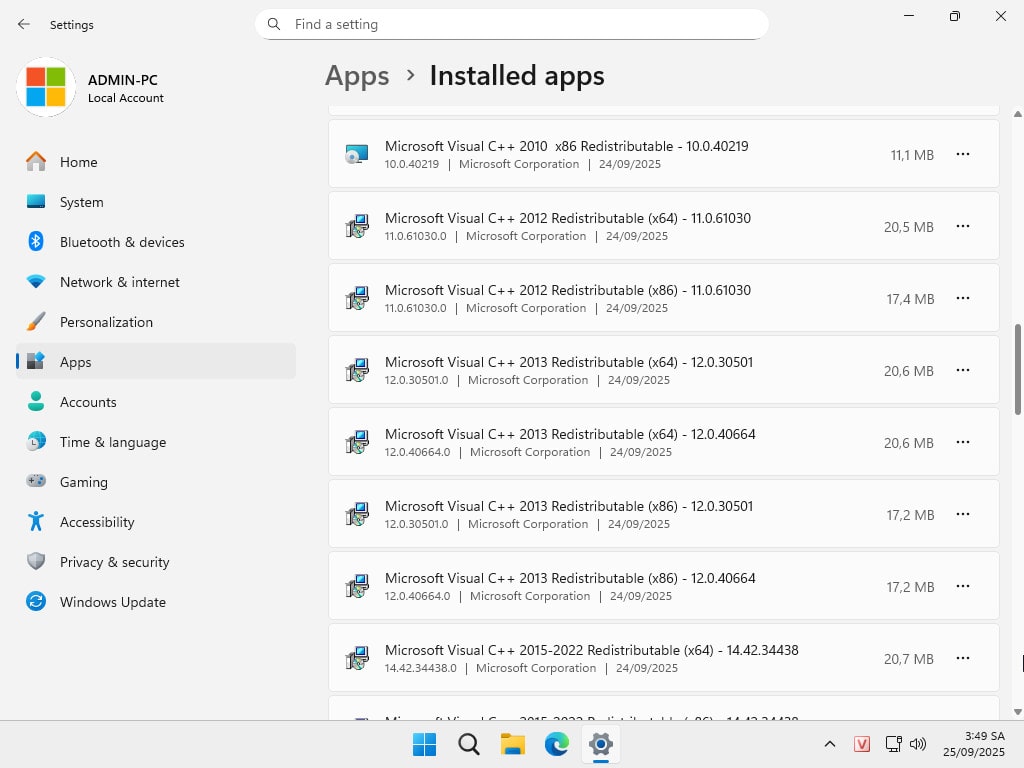This screenshot has height=768, width=1024.
Task: Navigate to the Home settings page
Action: [x=78, y=162]
